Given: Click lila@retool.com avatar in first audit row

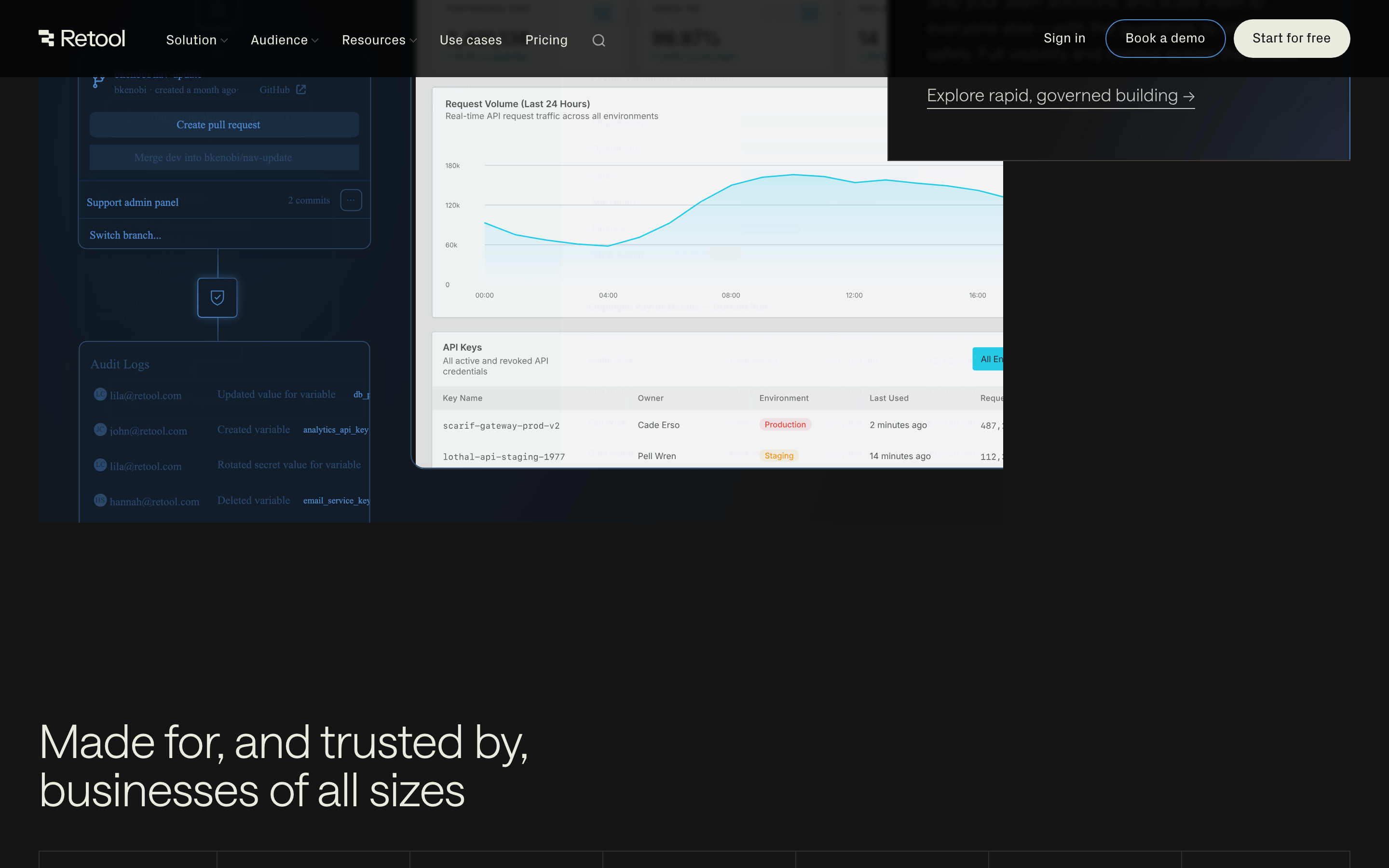Looking at the screenshot, I should click(x=100, y=394).
